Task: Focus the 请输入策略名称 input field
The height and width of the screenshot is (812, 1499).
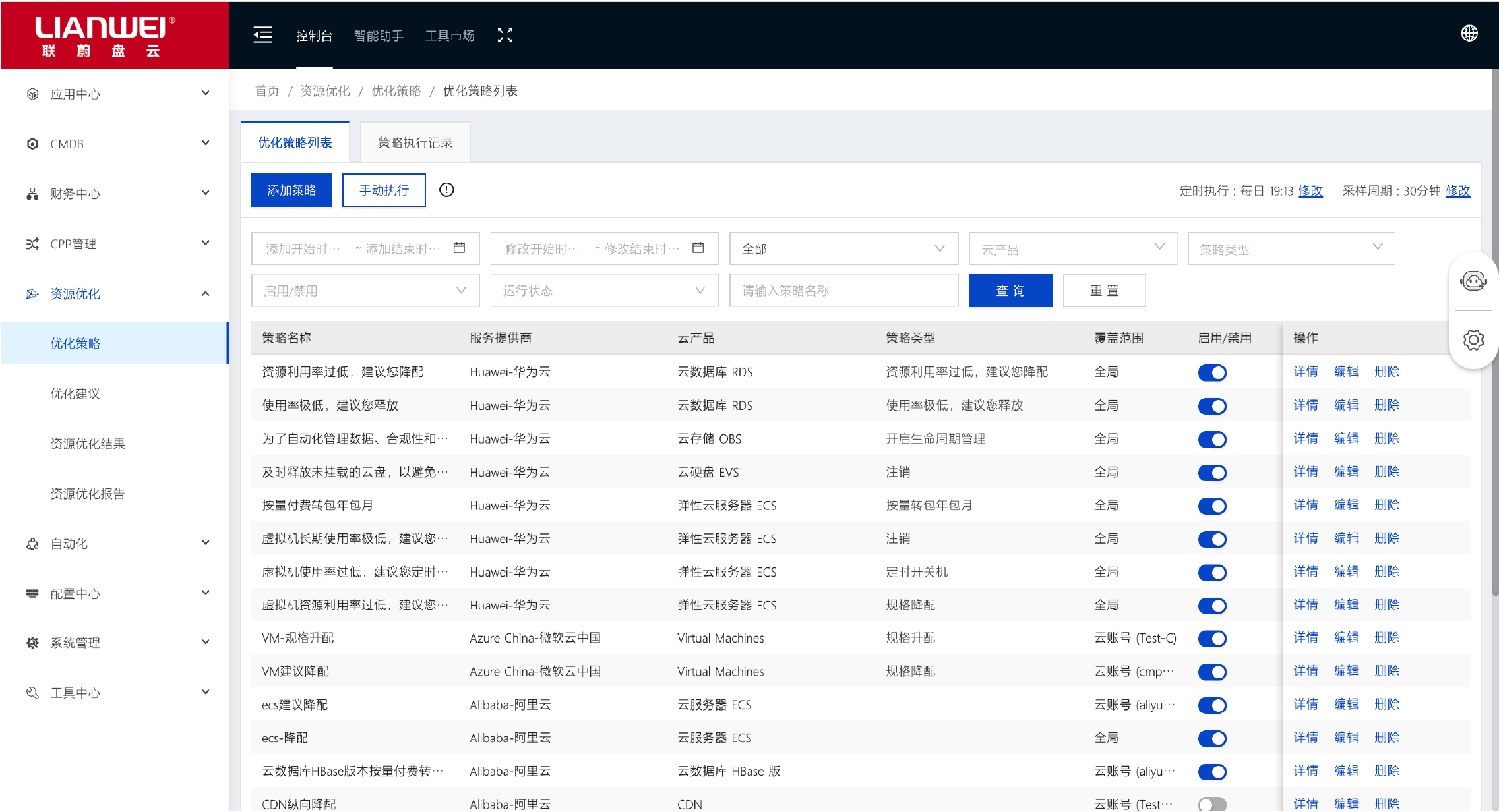Action: pos(843,291)
